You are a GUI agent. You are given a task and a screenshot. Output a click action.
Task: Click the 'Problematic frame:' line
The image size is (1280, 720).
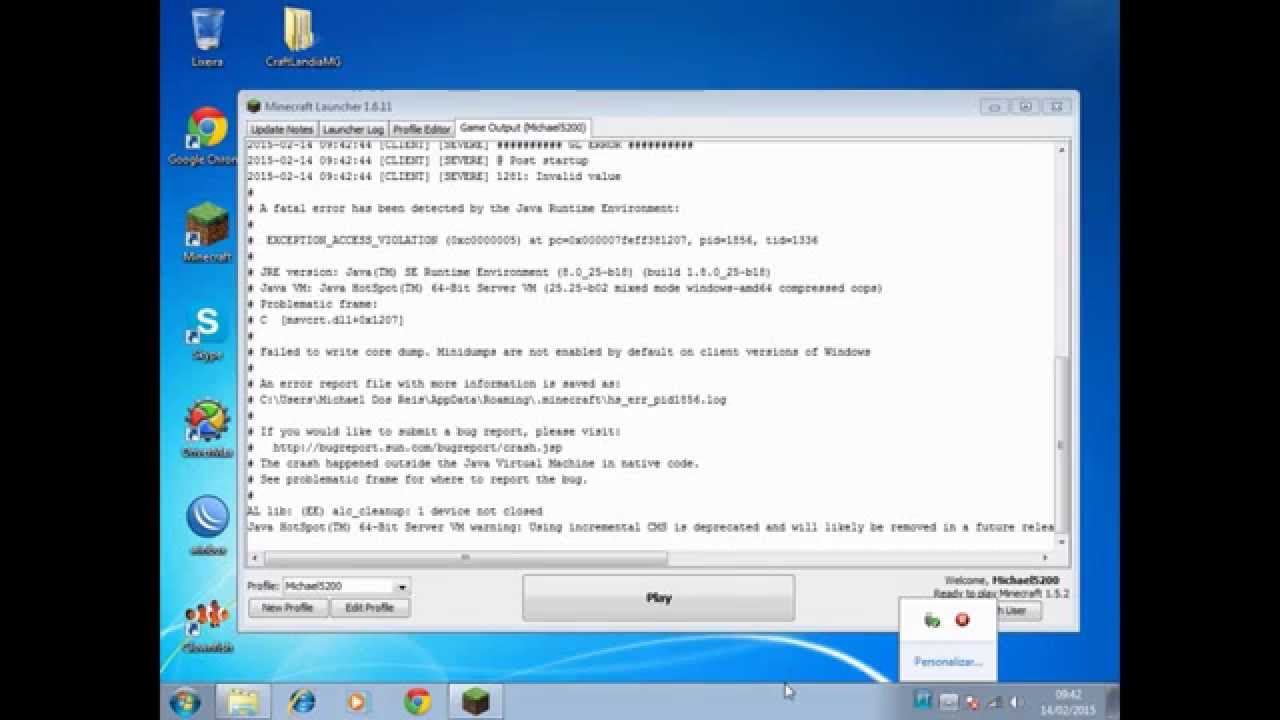pos(312,304)
